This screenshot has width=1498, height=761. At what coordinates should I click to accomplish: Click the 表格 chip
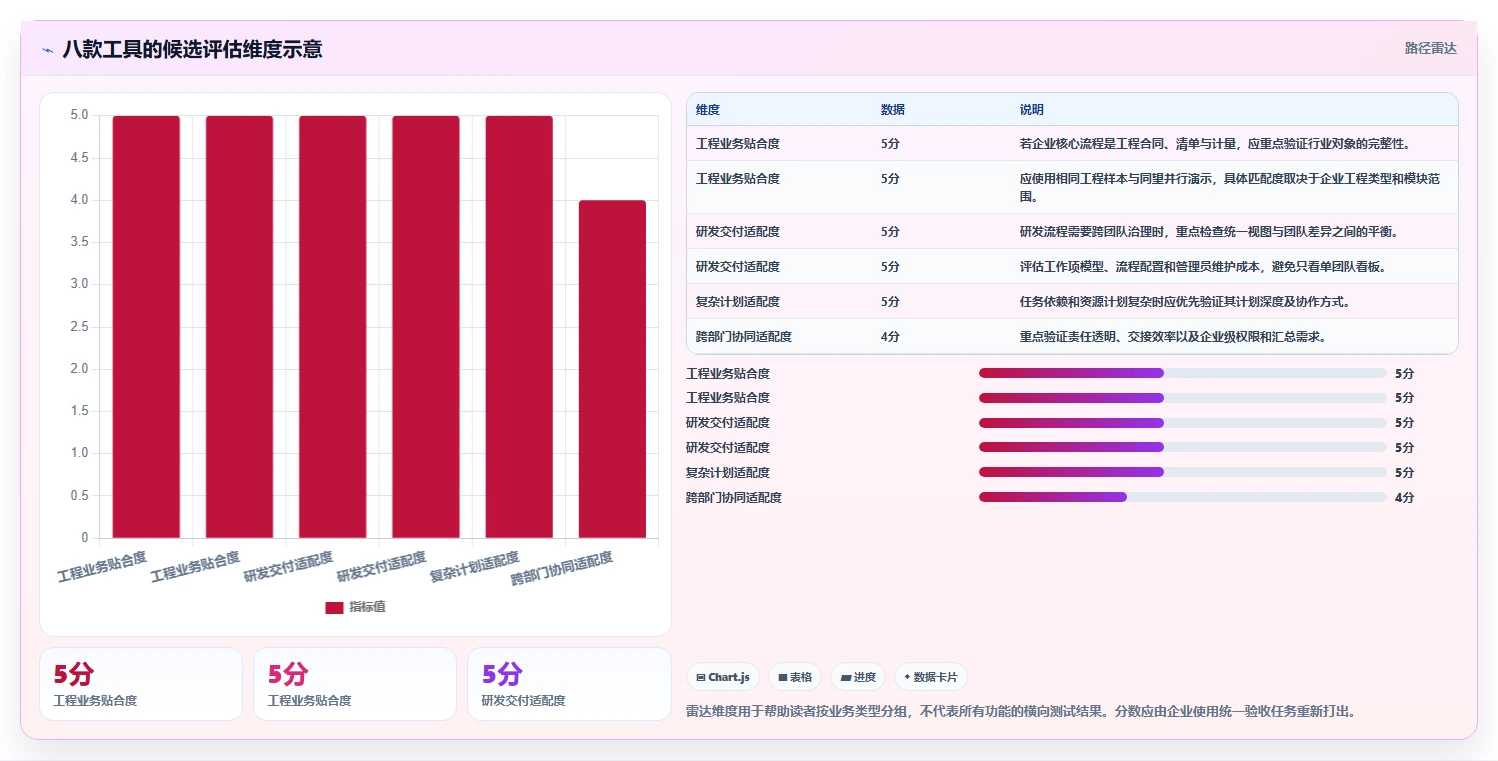[x=795, y=677]
